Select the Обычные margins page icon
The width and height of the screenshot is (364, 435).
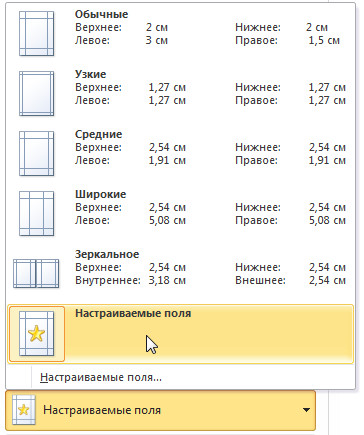click(37, 33)
